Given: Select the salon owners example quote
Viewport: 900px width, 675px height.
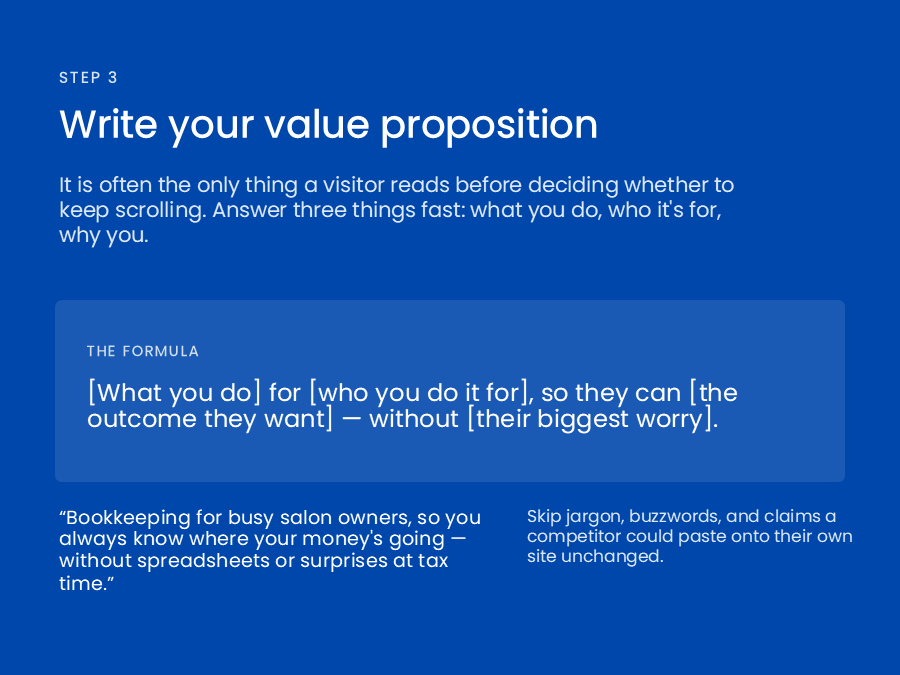Looking at the screenshot, I should tap(270, 550).
